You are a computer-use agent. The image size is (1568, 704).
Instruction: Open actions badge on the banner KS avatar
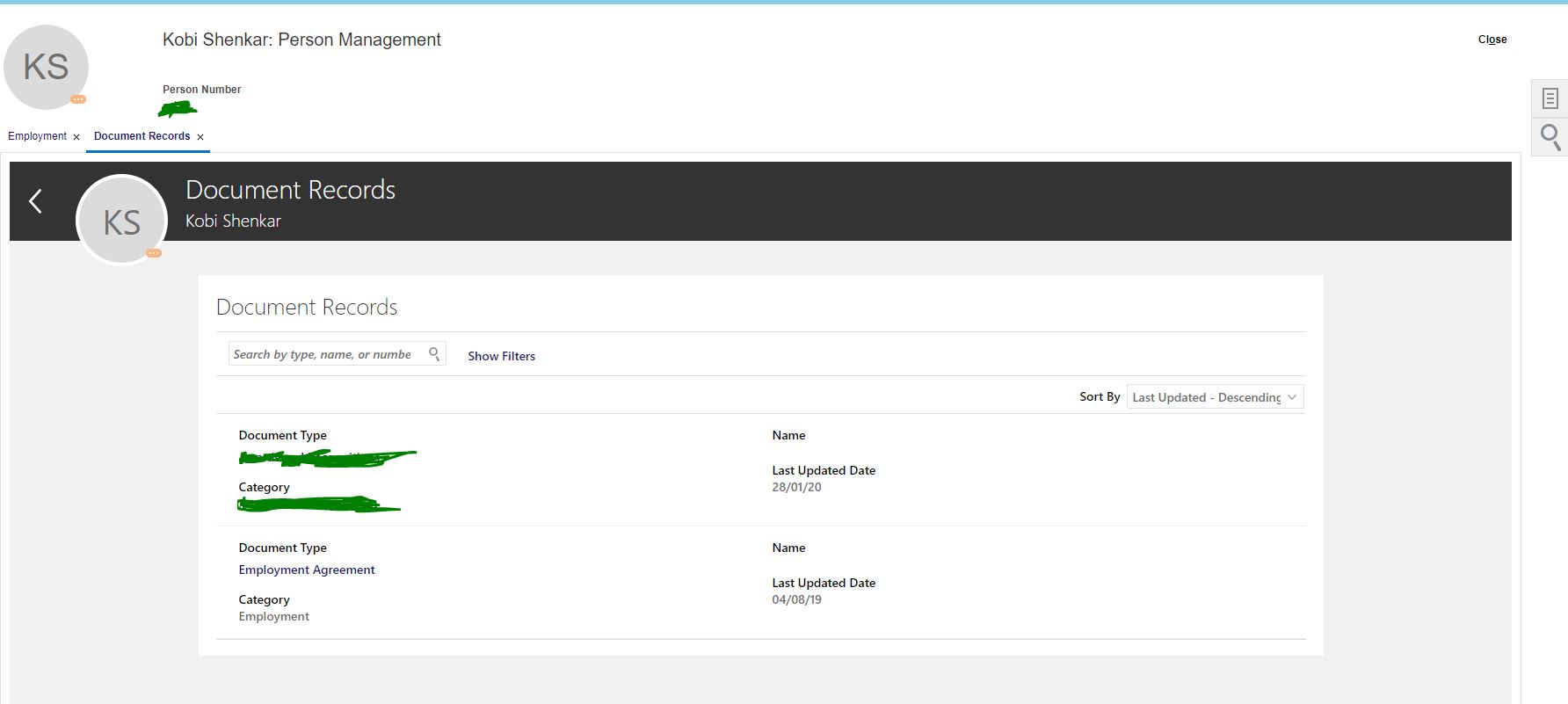click(x=154, y=253)
